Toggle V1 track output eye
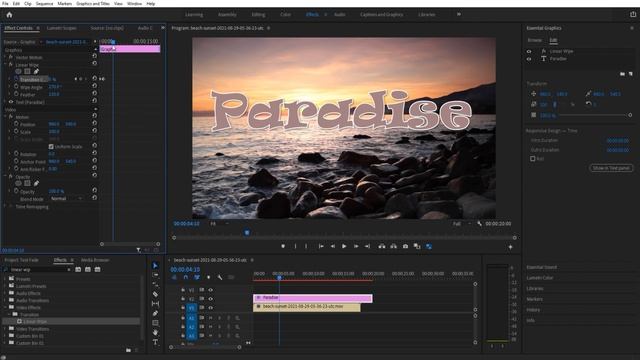 click(x=210, y=308)
